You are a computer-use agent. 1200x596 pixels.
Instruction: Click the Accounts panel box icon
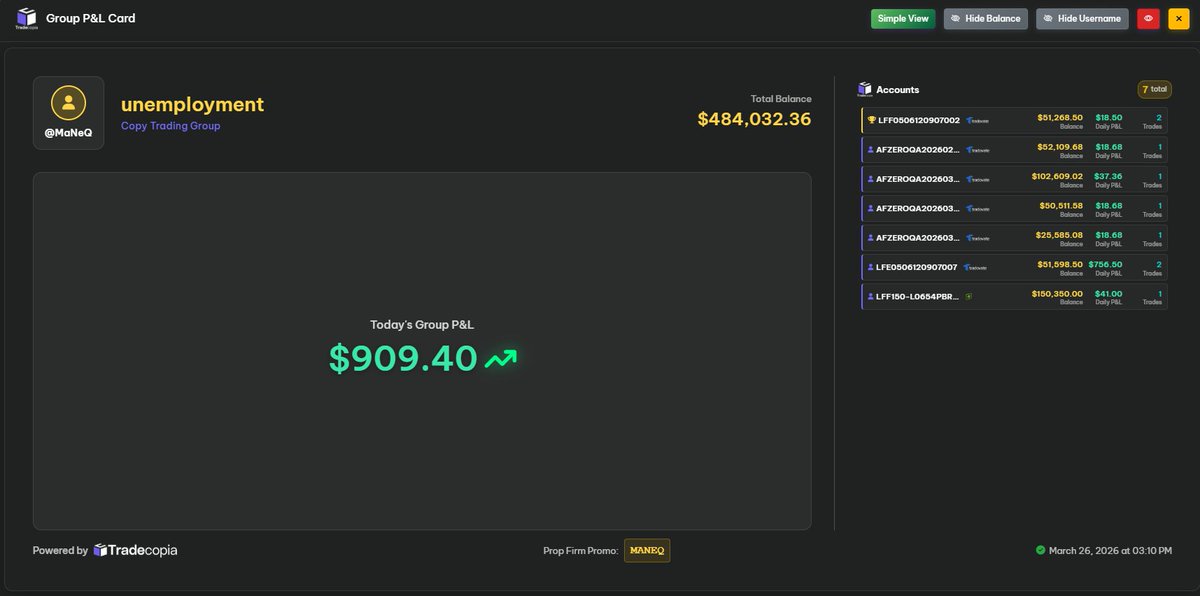click(x=865, y=89)
